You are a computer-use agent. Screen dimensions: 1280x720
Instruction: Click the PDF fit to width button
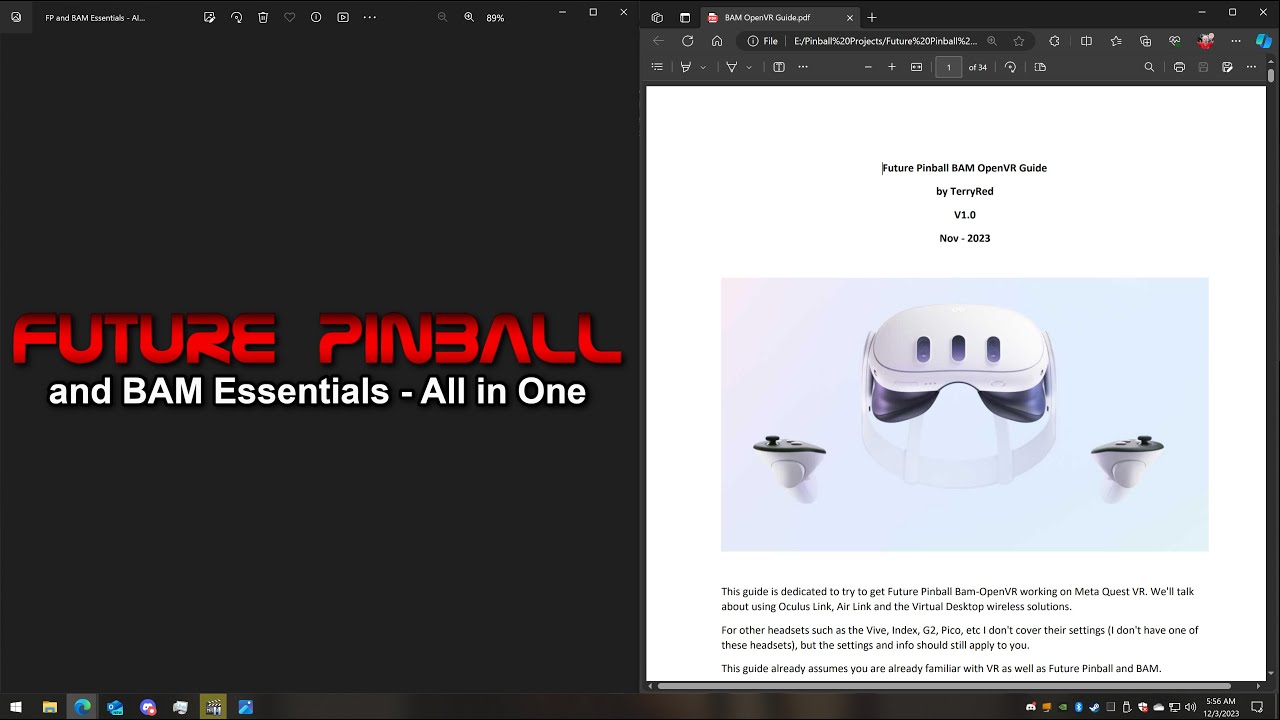pos(916,67)
